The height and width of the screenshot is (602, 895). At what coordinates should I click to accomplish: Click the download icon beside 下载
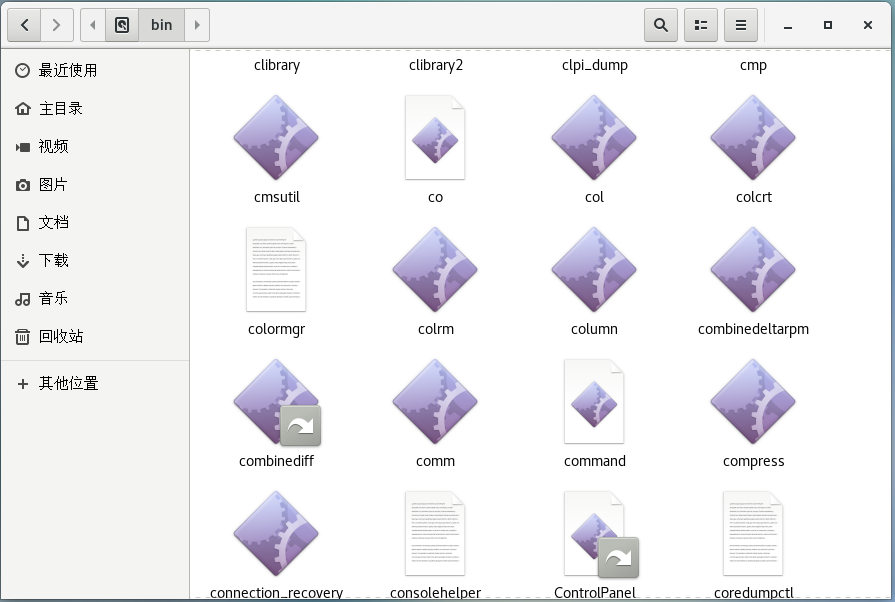click(x=22, y=261)
